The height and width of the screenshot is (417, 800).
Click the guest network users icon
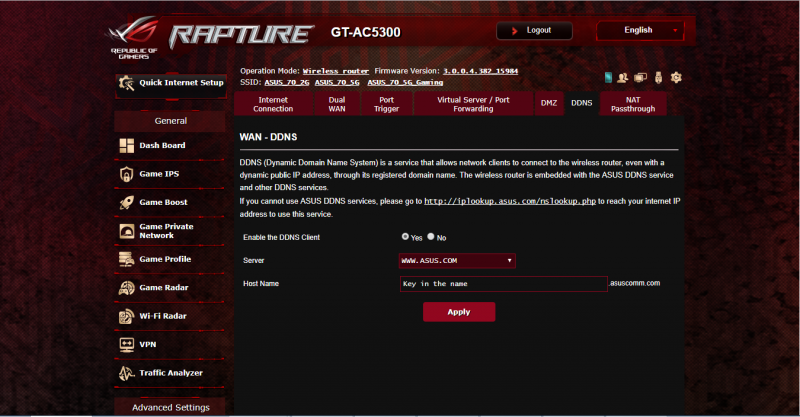[x=623, y=77]
